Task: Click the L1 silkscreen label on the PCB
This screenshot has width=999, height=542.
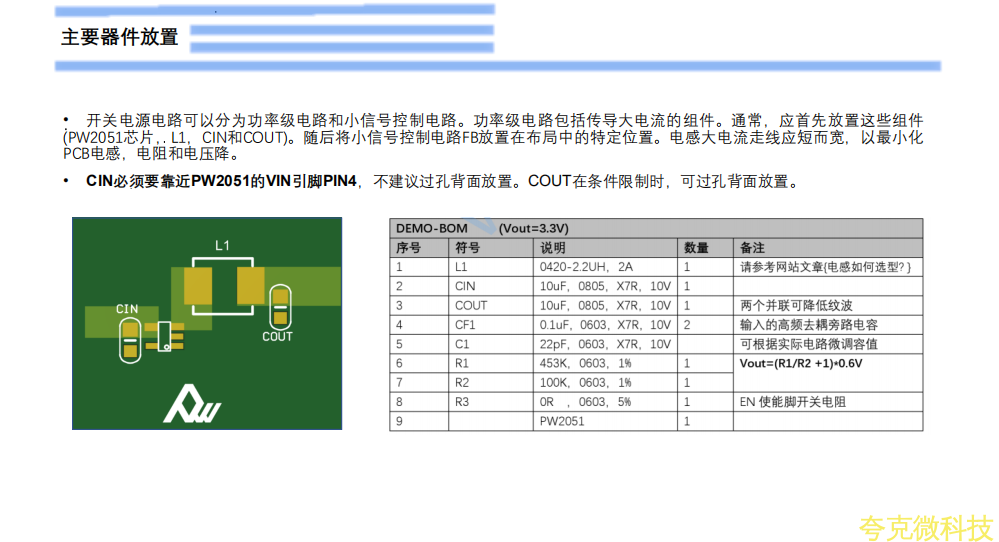Action: pos(222,245)
